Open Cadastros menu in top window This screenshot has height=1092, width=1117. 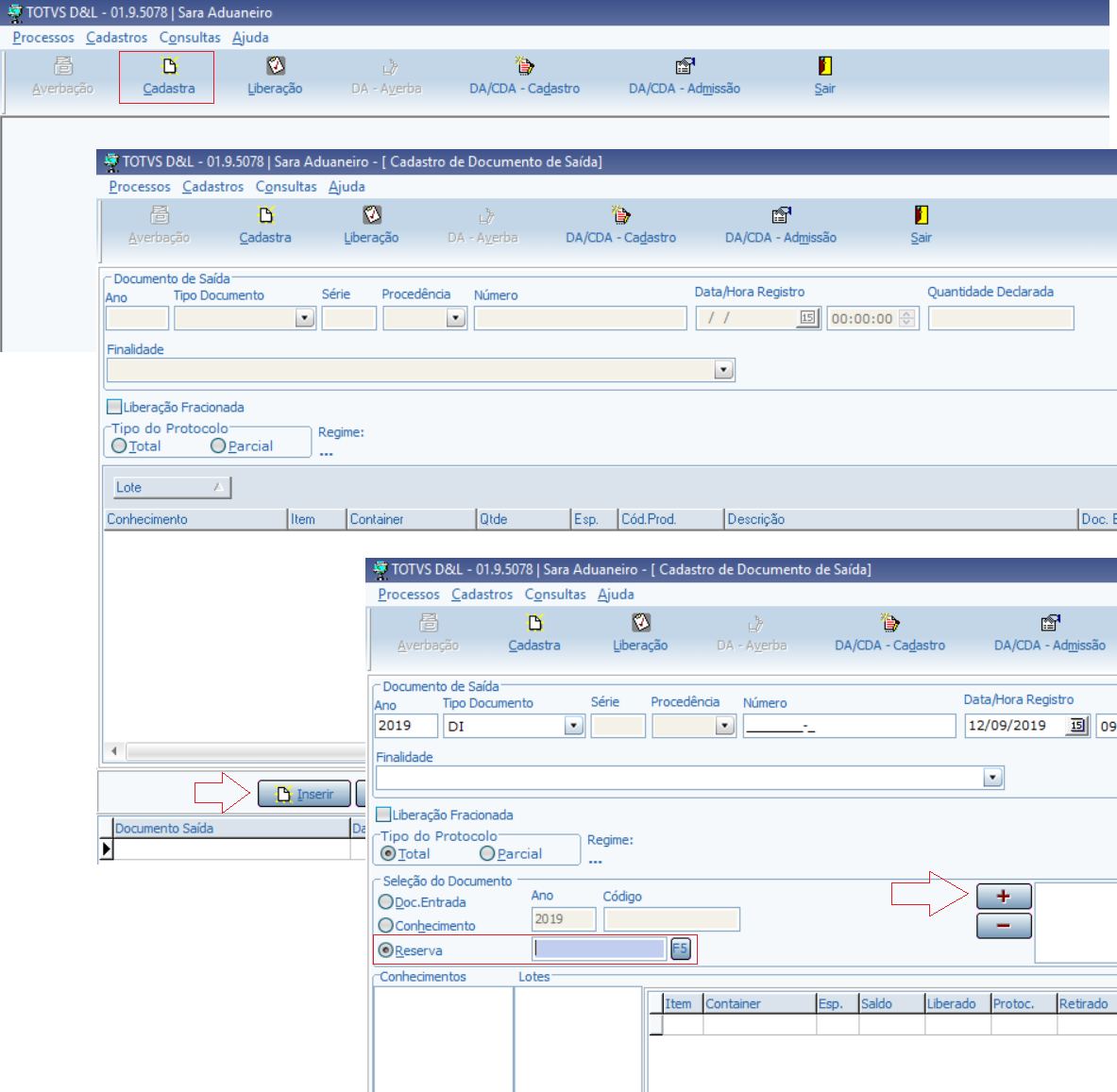[x=117, y=37]
